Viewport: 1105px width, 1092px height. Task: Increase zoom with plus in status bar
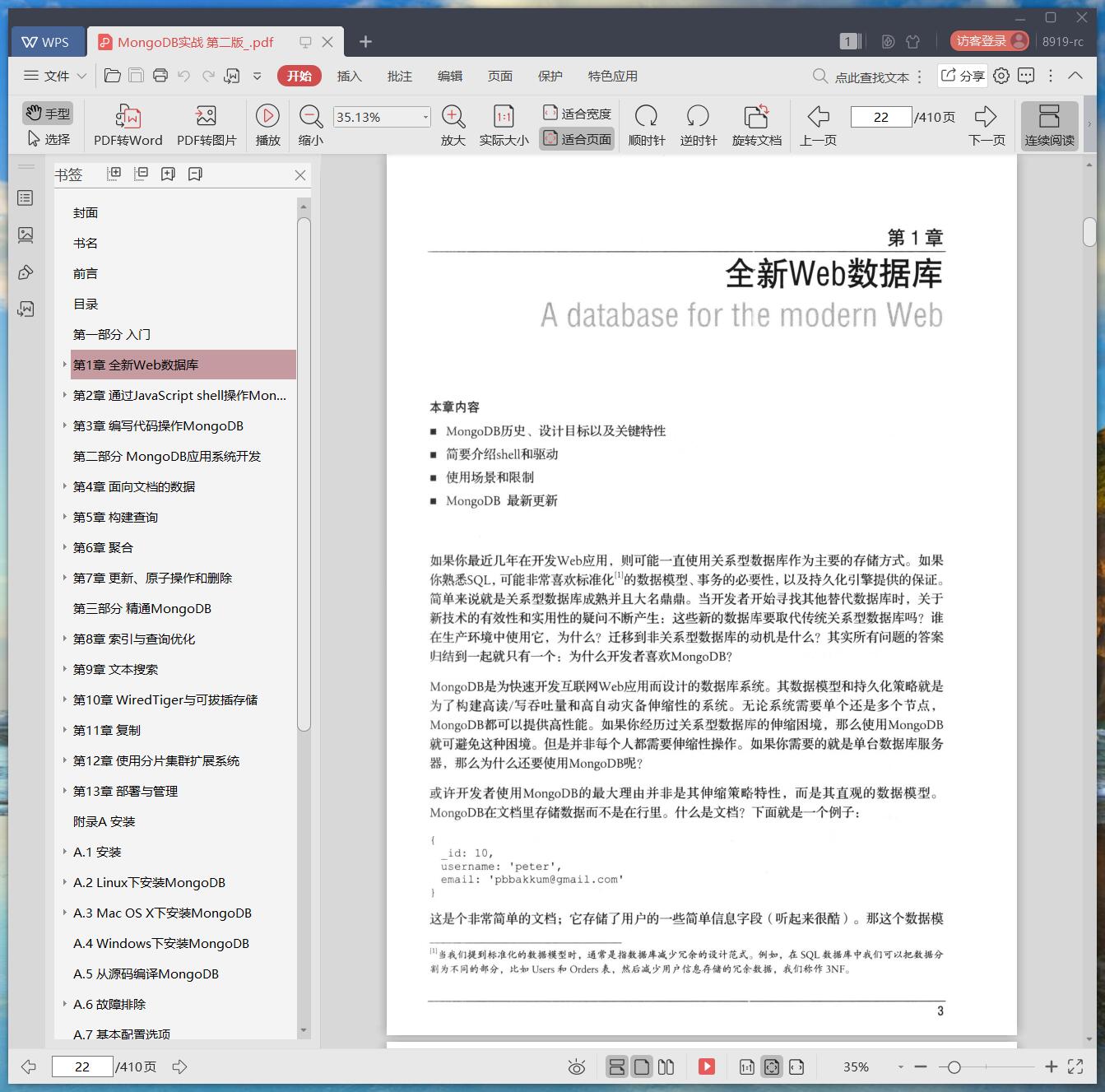click(1051, 1067)
